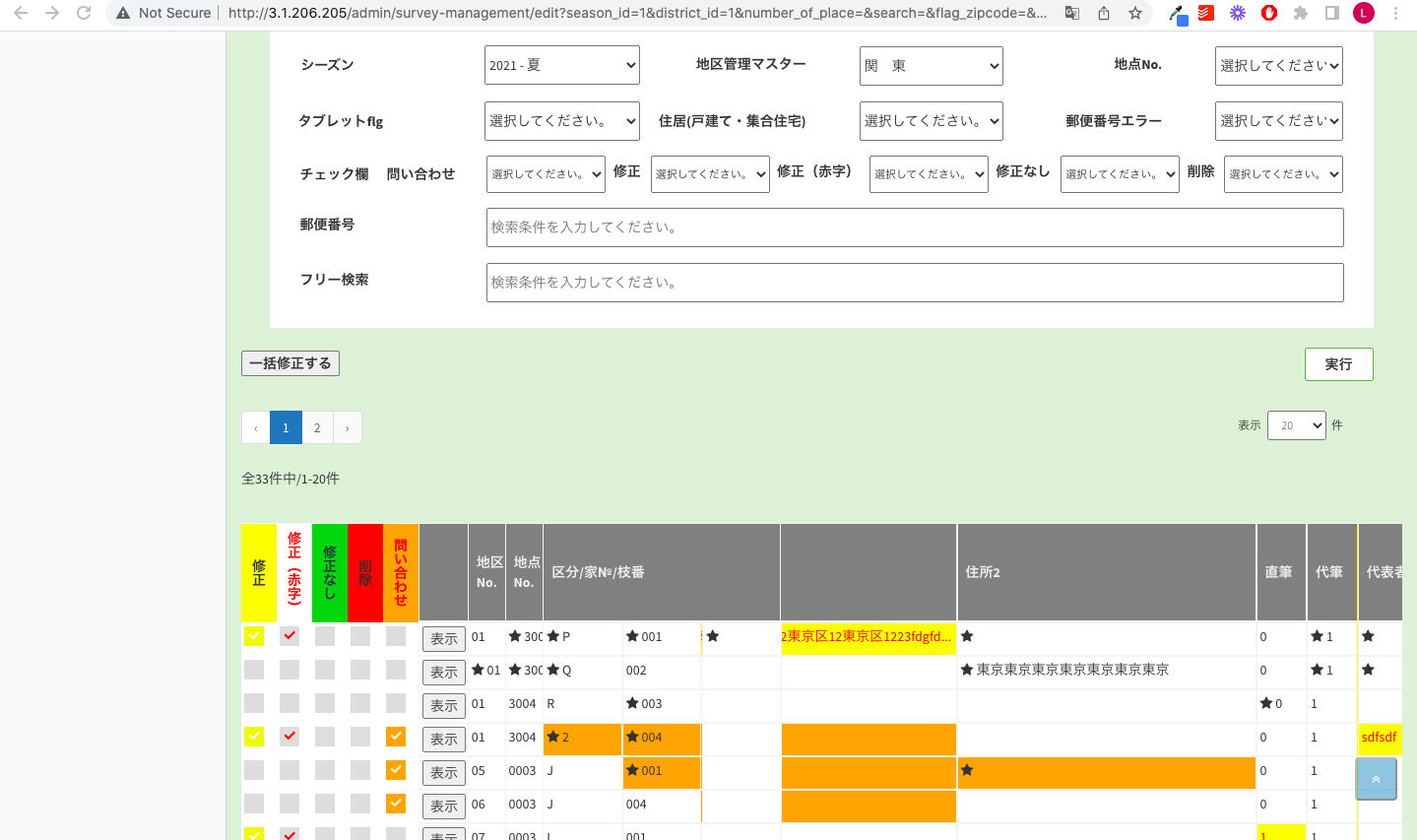This screenshot has height=840, width=1417.
Task: Click 表示 button for row 06 0003 J
Action: [444, 807]
